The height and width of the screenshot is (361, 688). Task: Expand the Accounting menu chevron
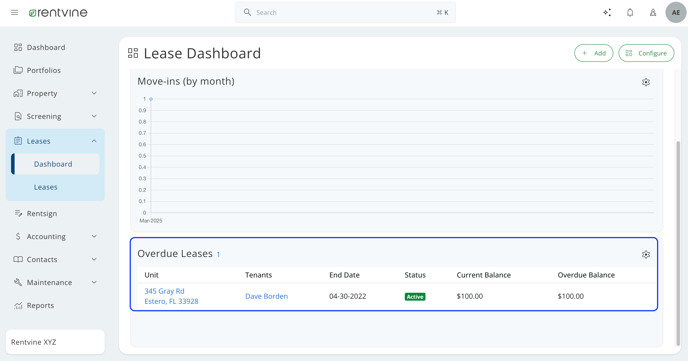[x=94, y=236]
